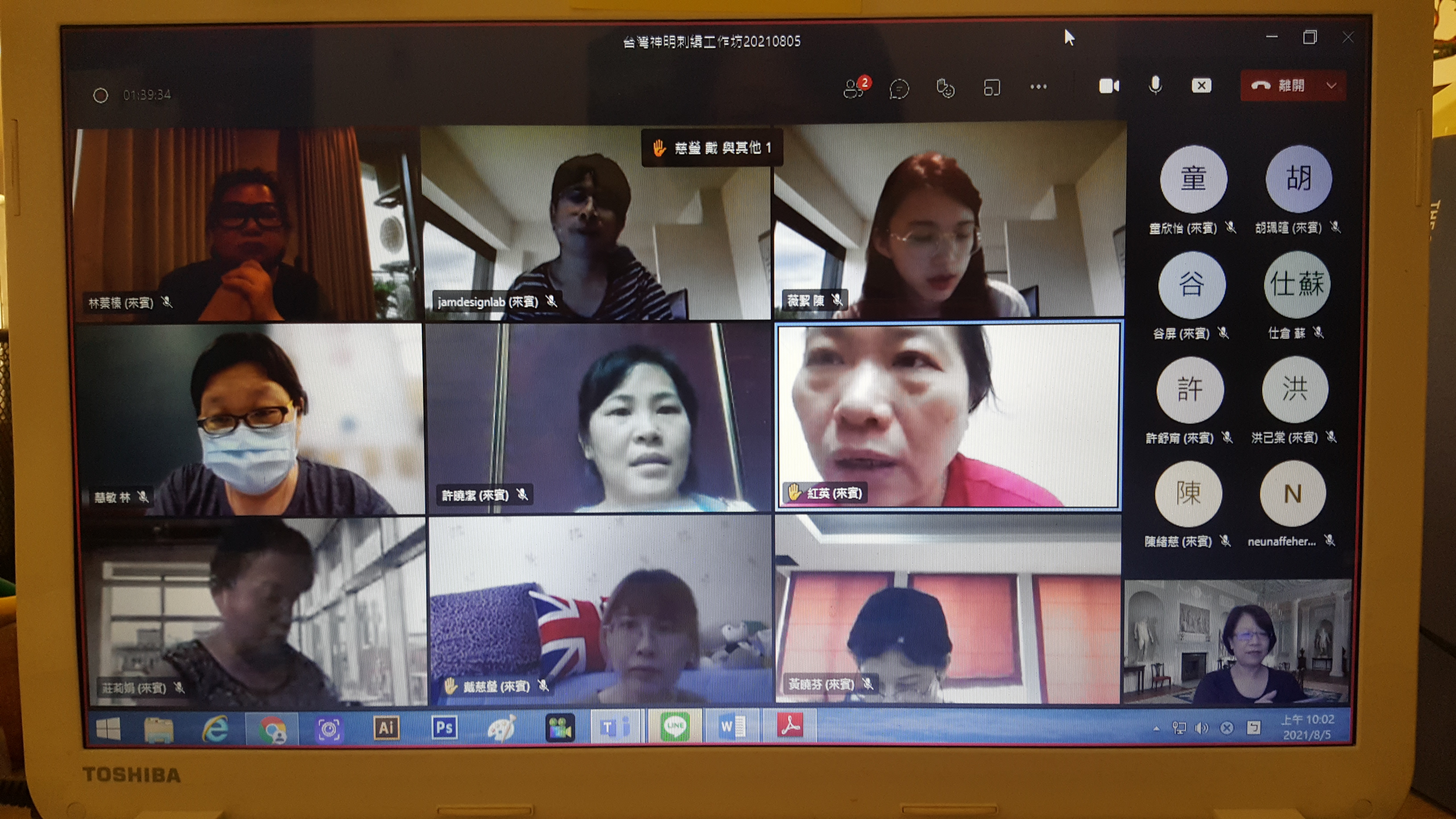
Task: Open Photoshop from the taskbar
Action: coord(444,728)
